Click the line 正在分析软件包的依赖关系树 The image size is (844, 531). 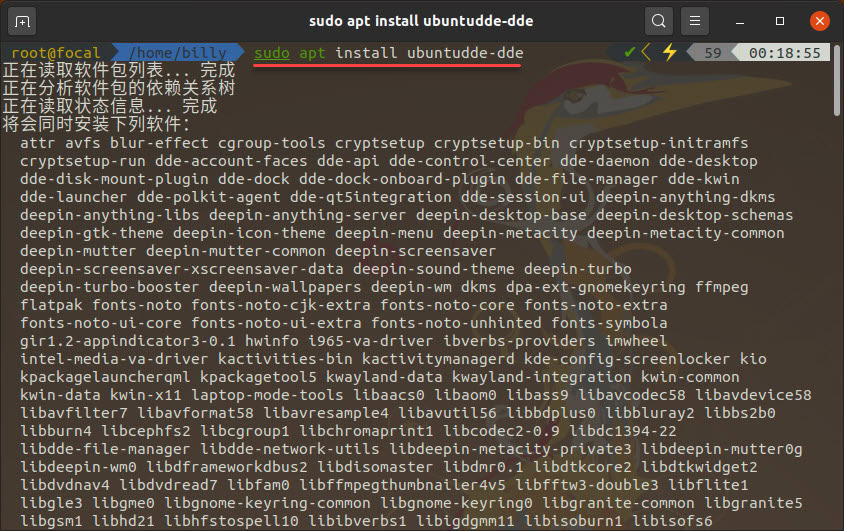pos(119,88)
